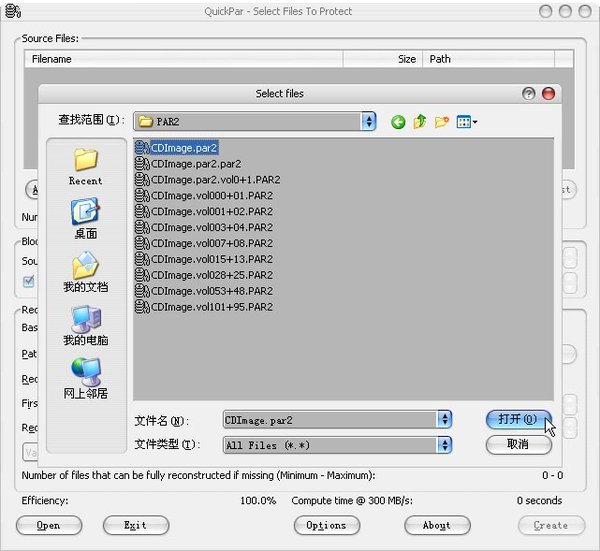Click the green Back navigation arrow icon

(398, 122)
